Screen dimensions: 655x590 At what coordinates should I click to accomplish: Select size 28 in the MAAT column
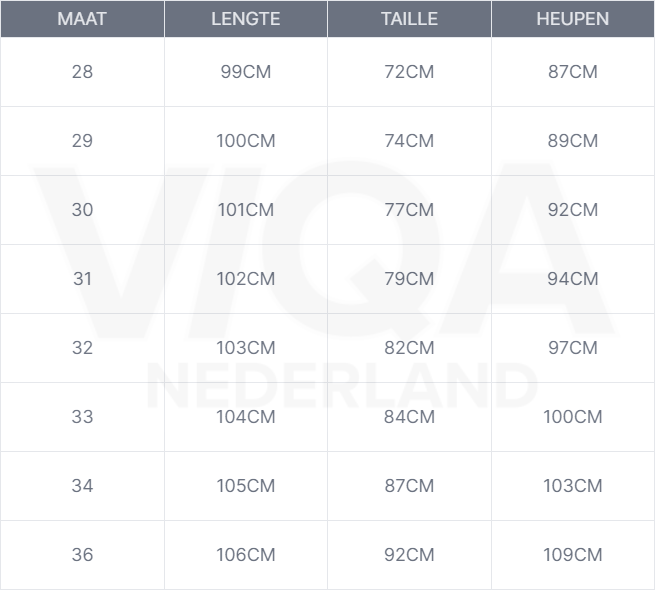pyautogui.click(x=82, y=72)
